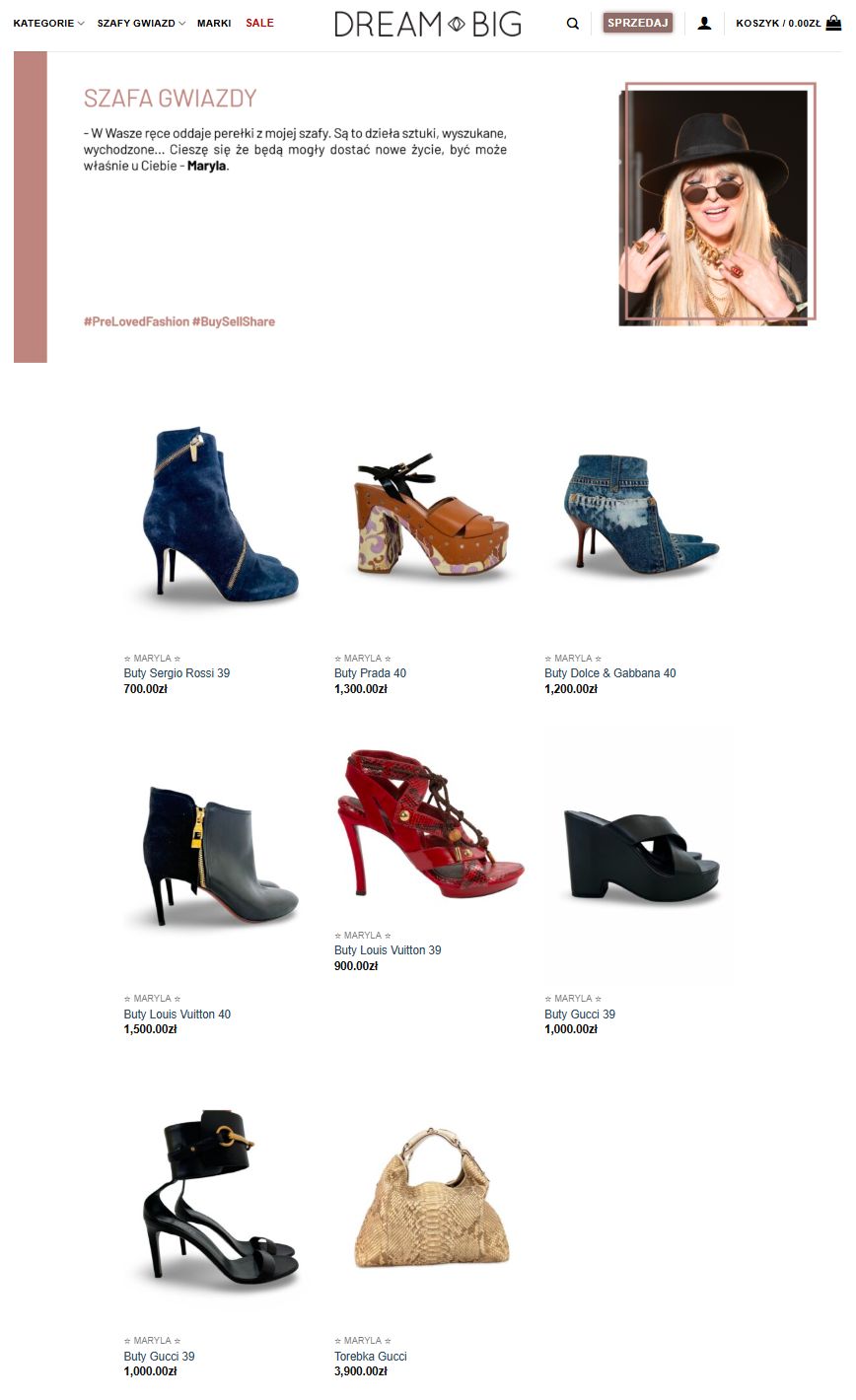Viewport: 856px width, 1400px height.
Task: Expand the Kategorie dropdown menu
Action: coord(48,23)
